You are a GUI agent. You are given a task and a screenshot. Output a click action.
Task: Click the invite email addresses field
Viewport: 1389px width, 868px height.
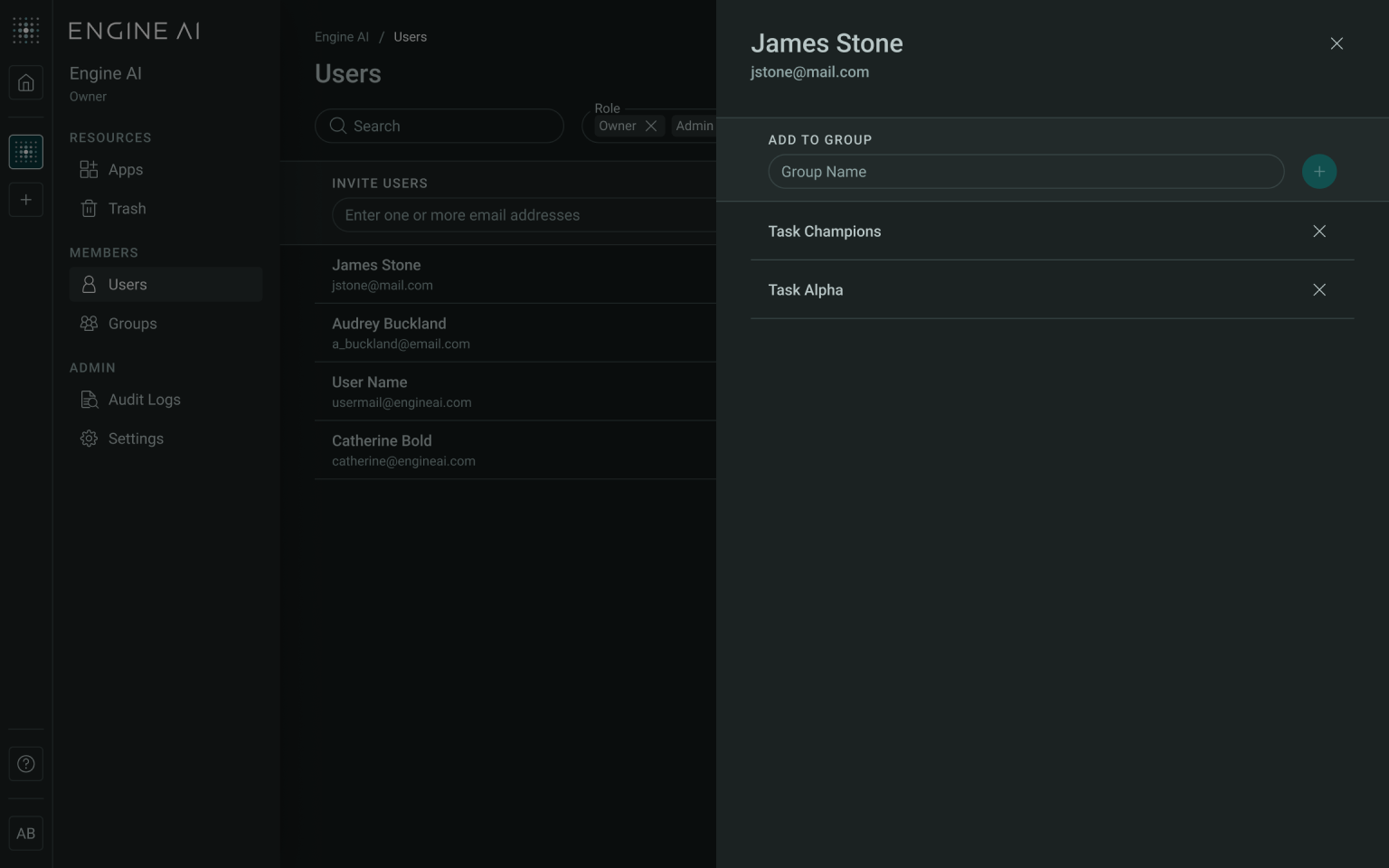pos(524,215)
